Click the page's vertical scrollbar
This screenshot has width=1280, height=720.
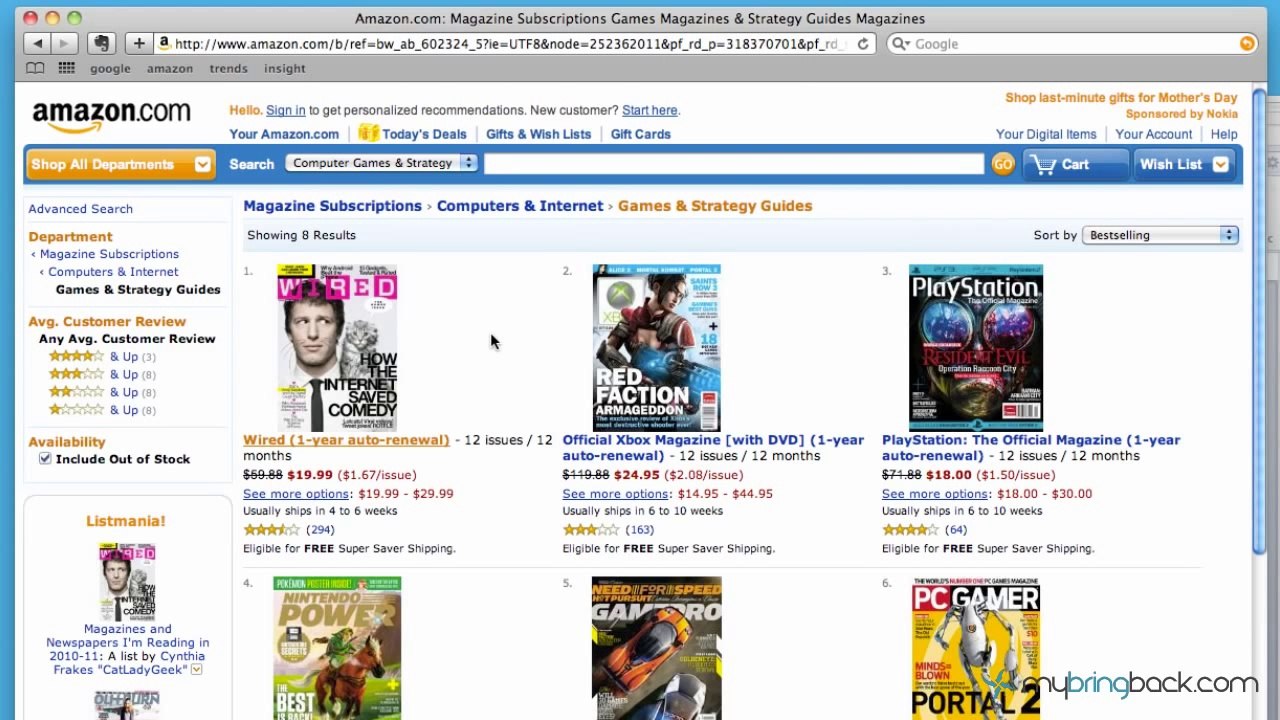coord(1258,320)
